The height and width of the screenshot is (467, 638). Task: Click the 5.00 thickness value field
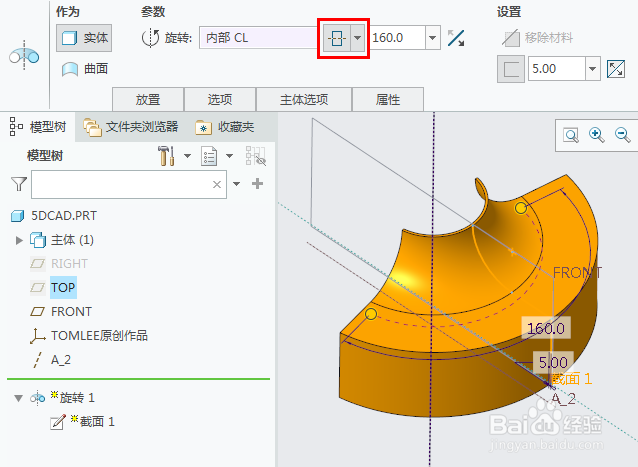pyautogui.click(x=557, y=68)
